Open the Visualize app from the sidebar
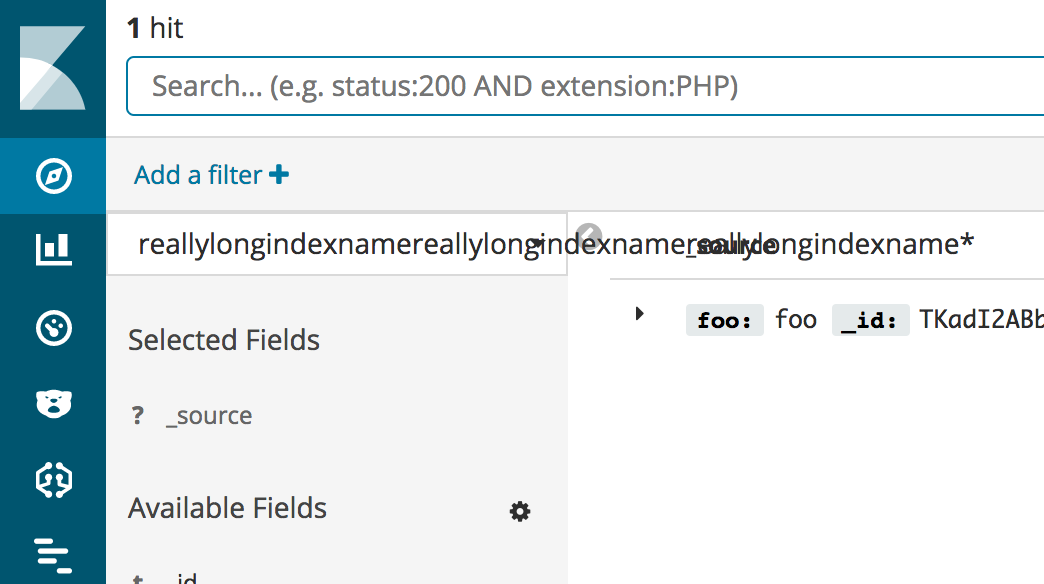 (x=54, y=251)
